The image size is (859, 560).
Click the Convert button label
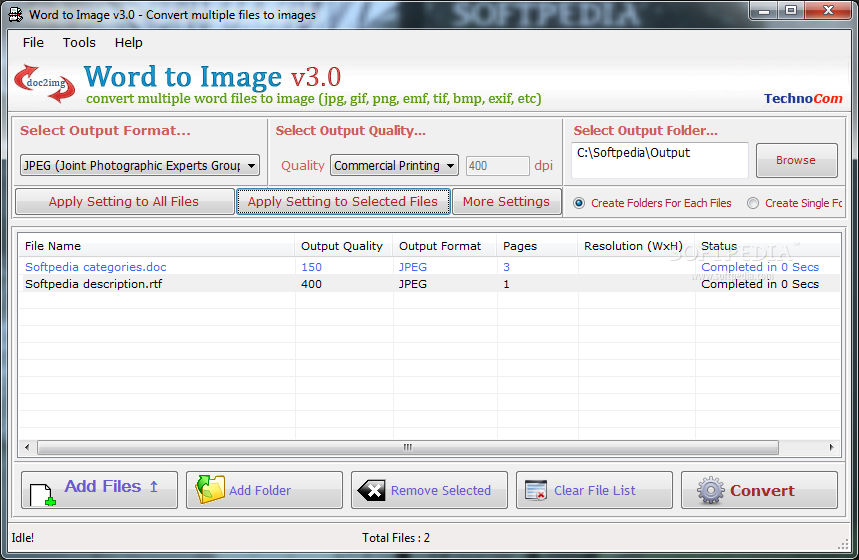(x=762, y=490)
